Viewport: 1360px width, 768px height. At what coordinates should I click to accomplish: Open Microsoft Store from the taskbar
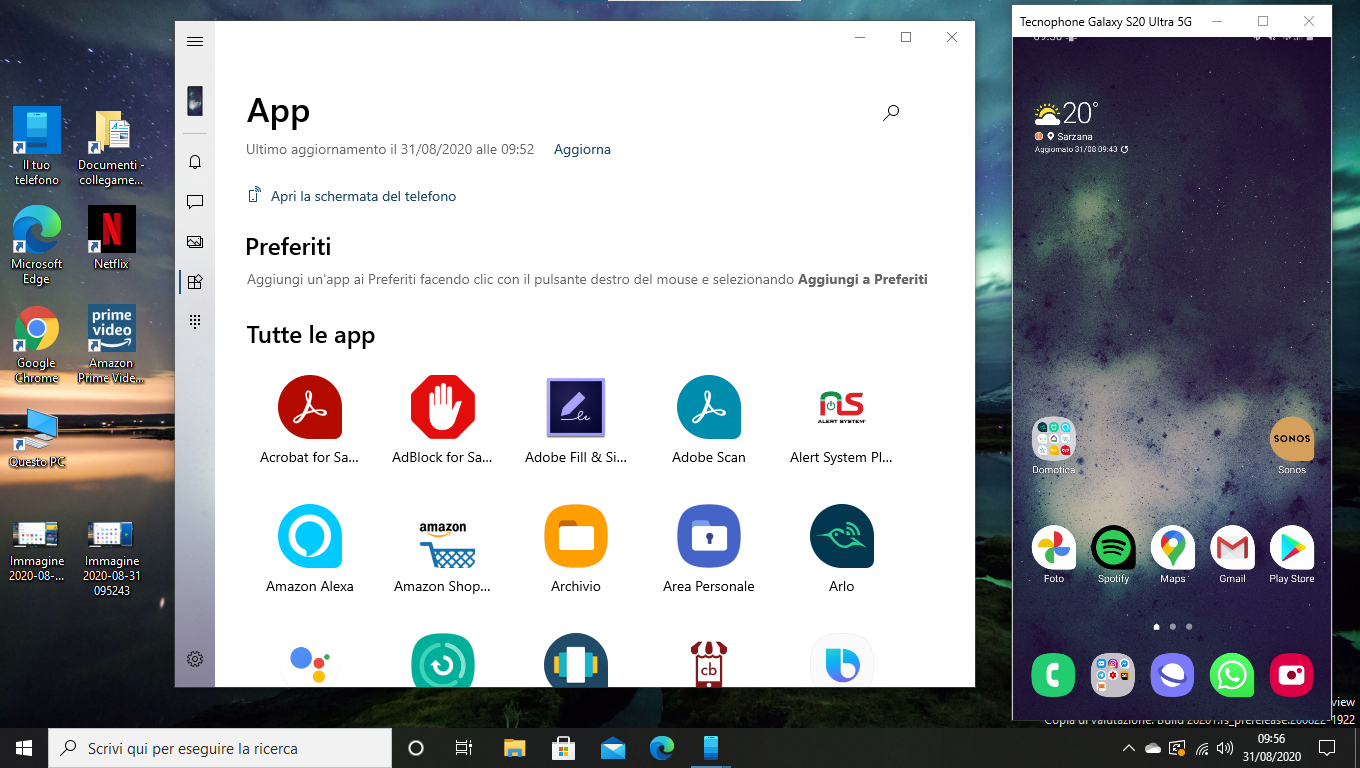[x=563, y=748]
